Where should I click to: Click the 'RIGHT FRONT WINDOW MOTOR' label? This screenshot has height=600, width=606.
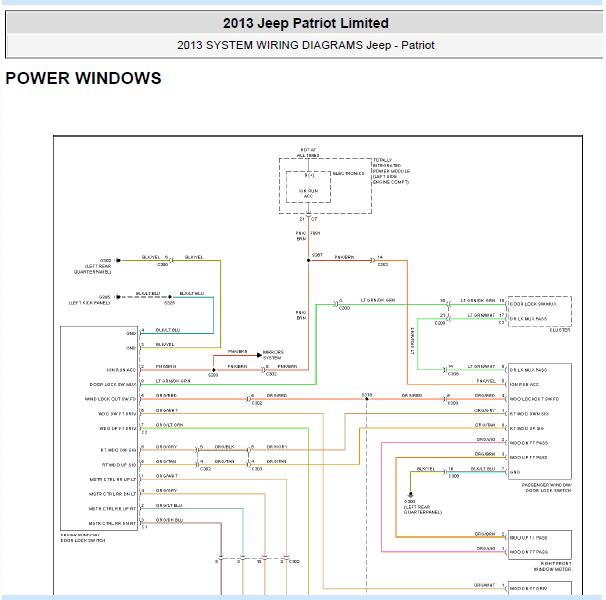[553, 566]
